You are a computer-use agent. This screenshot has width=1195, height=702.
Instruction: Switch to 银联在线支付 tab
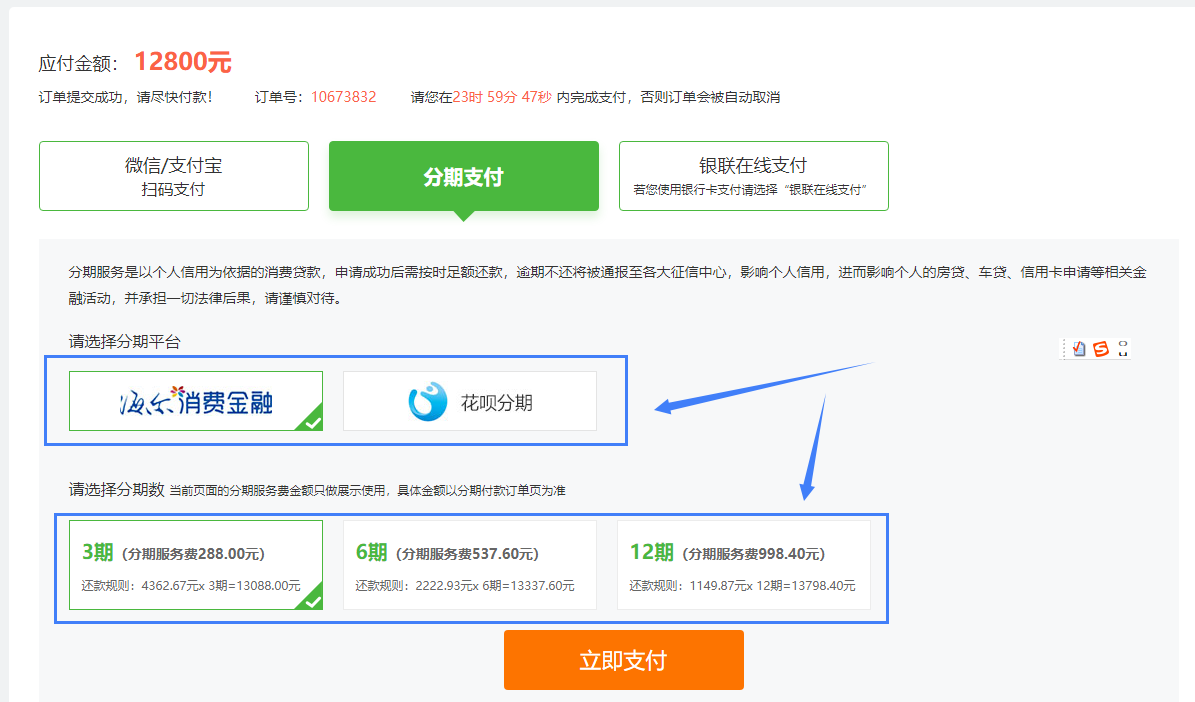pyautogui.click(x=753, y=176)
